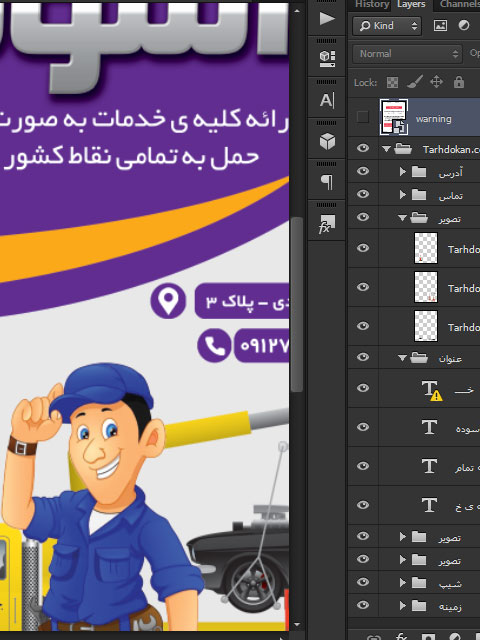480x640 pixels.
Task: Click the T icon of تمام text layer
Action: point(429,466)
